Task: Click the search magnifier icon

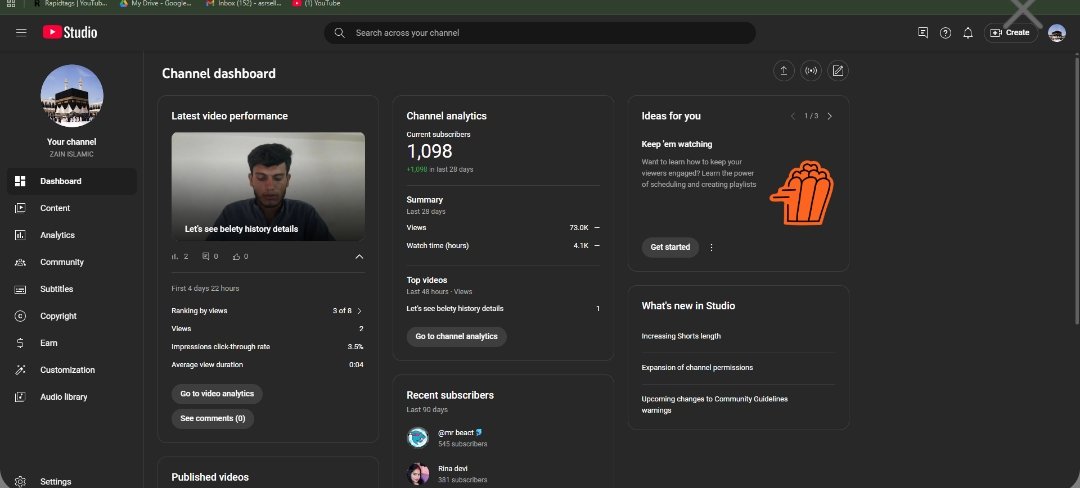Action: click(x=339, y=32)
